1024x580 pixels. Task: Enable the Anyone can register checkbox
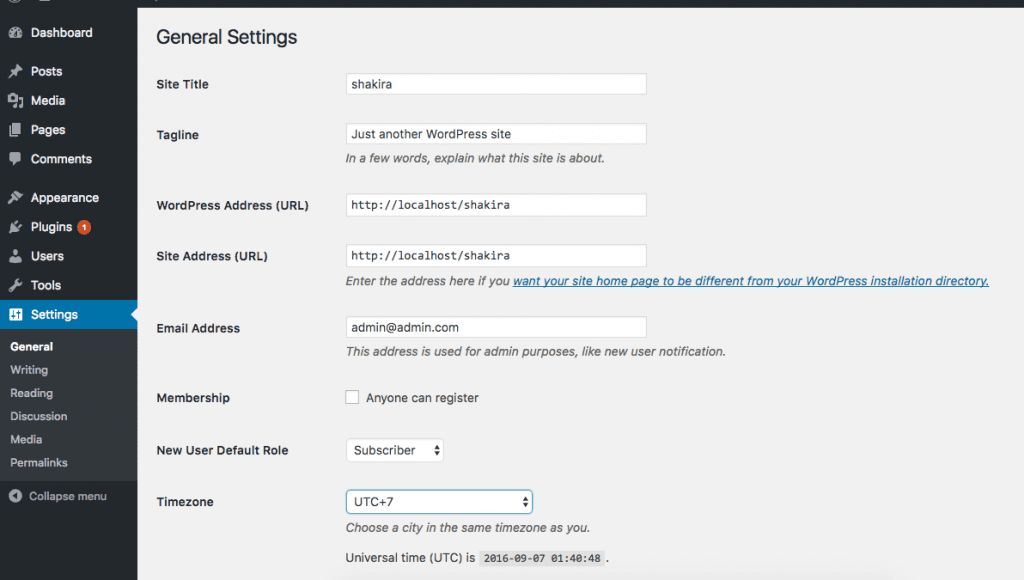click(352, 398)
